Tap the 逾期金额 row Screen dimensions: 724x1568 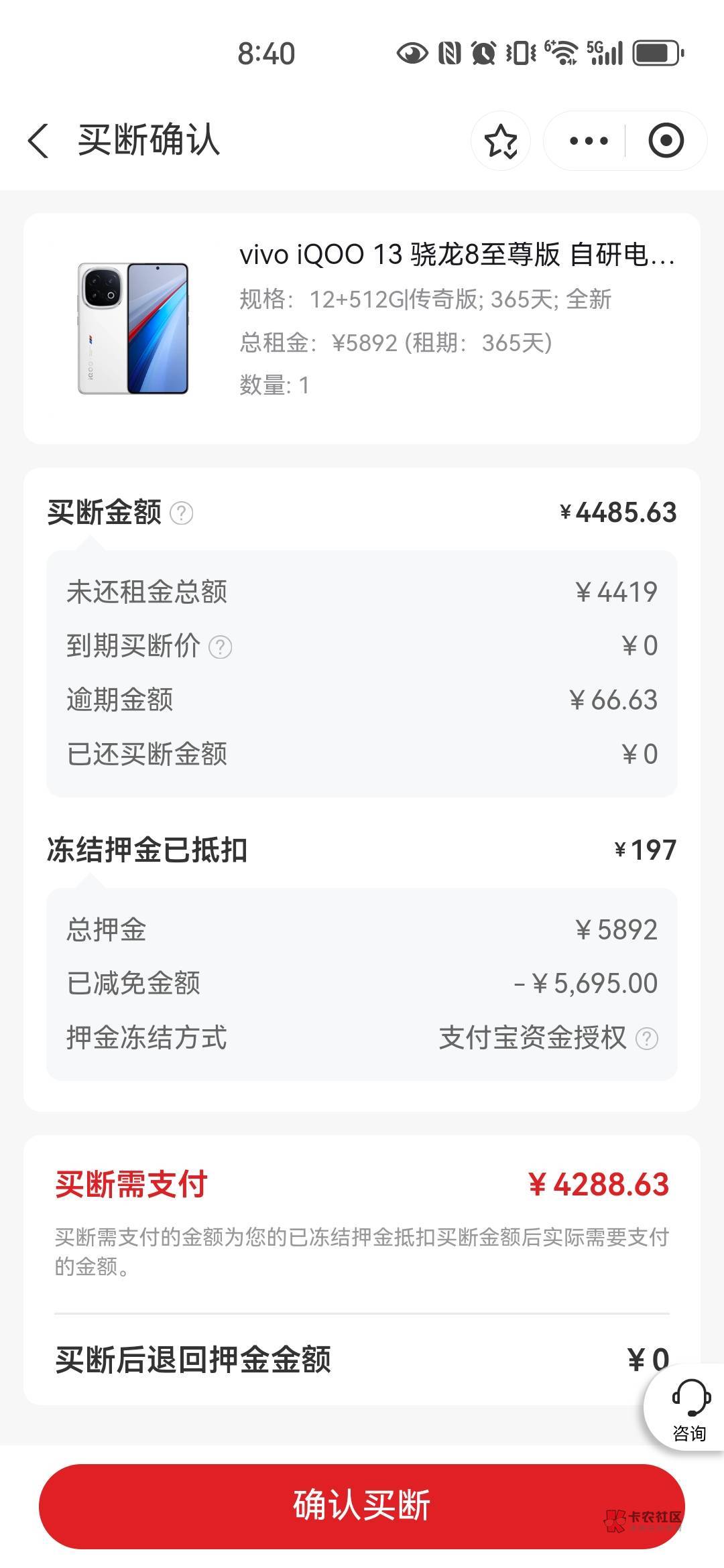[x=362, y=700]
